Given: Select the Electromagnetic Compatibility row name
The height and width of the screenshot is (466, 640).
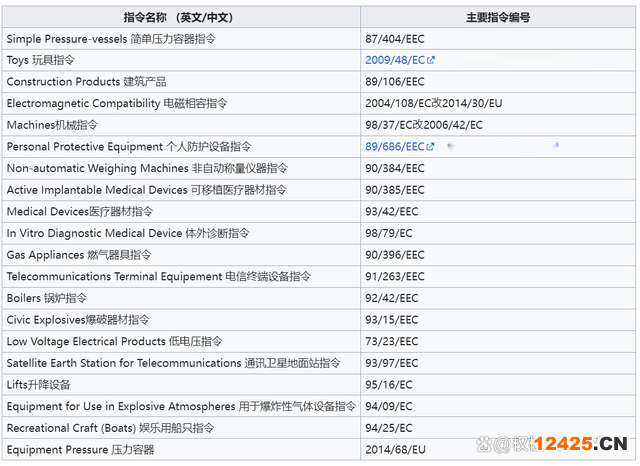Looking at the screenshot, I should tap(117, 103).
